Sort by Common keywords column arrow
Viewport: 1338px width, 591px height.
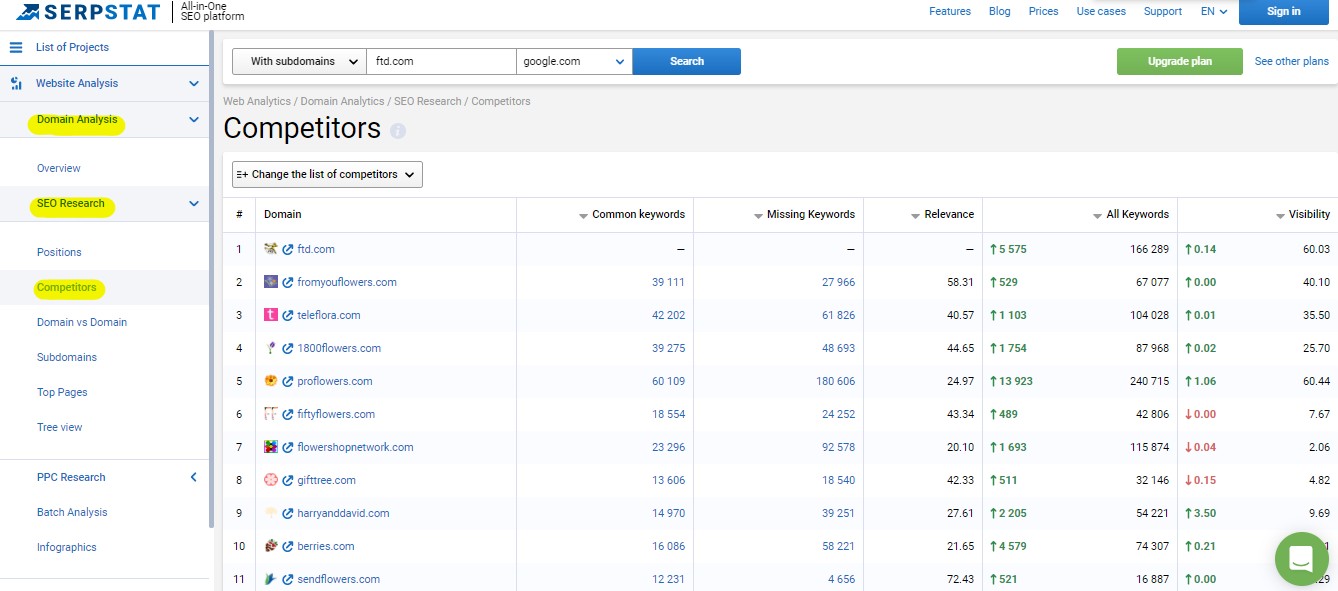point(584,215)
